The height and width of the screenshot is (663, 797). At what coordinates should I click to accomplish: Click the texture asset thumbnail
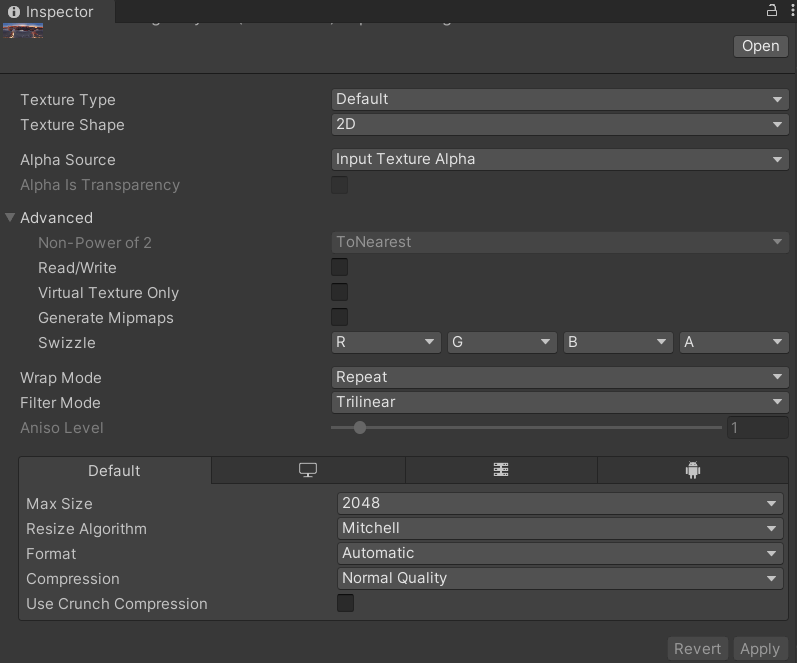click(23, 31)
